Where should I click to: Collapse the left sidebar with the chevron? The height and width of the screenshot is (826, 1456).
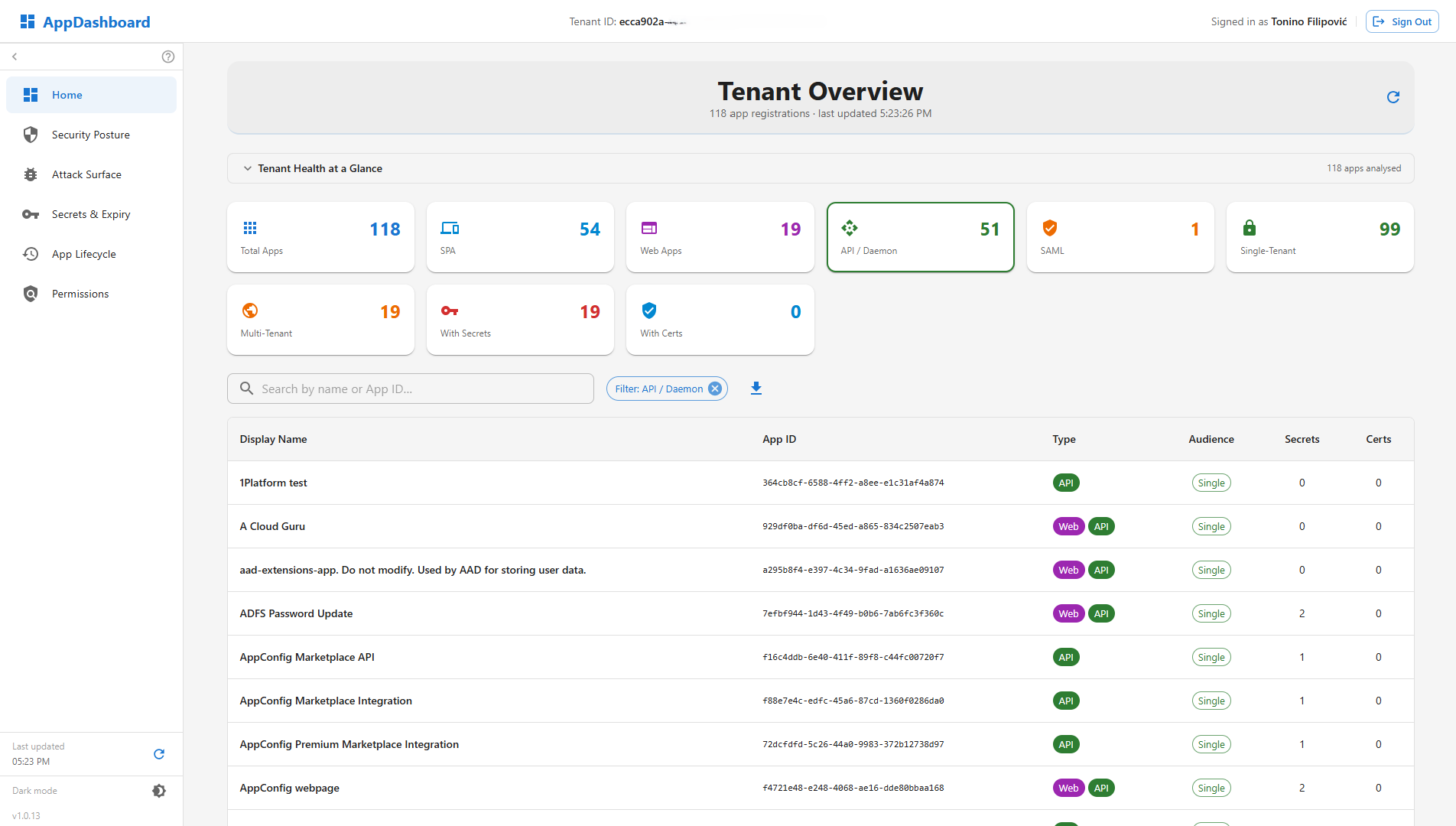coord(15,57)
